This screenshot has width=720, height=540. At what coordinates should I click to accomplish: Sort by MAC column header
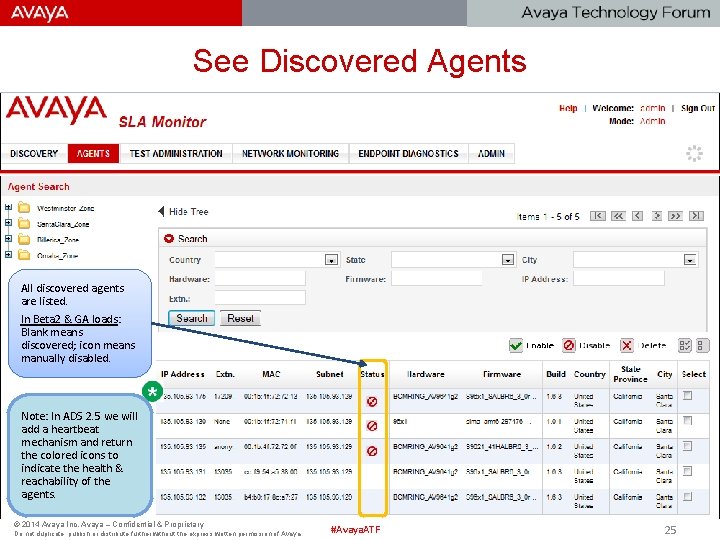(x=271, y=374)
